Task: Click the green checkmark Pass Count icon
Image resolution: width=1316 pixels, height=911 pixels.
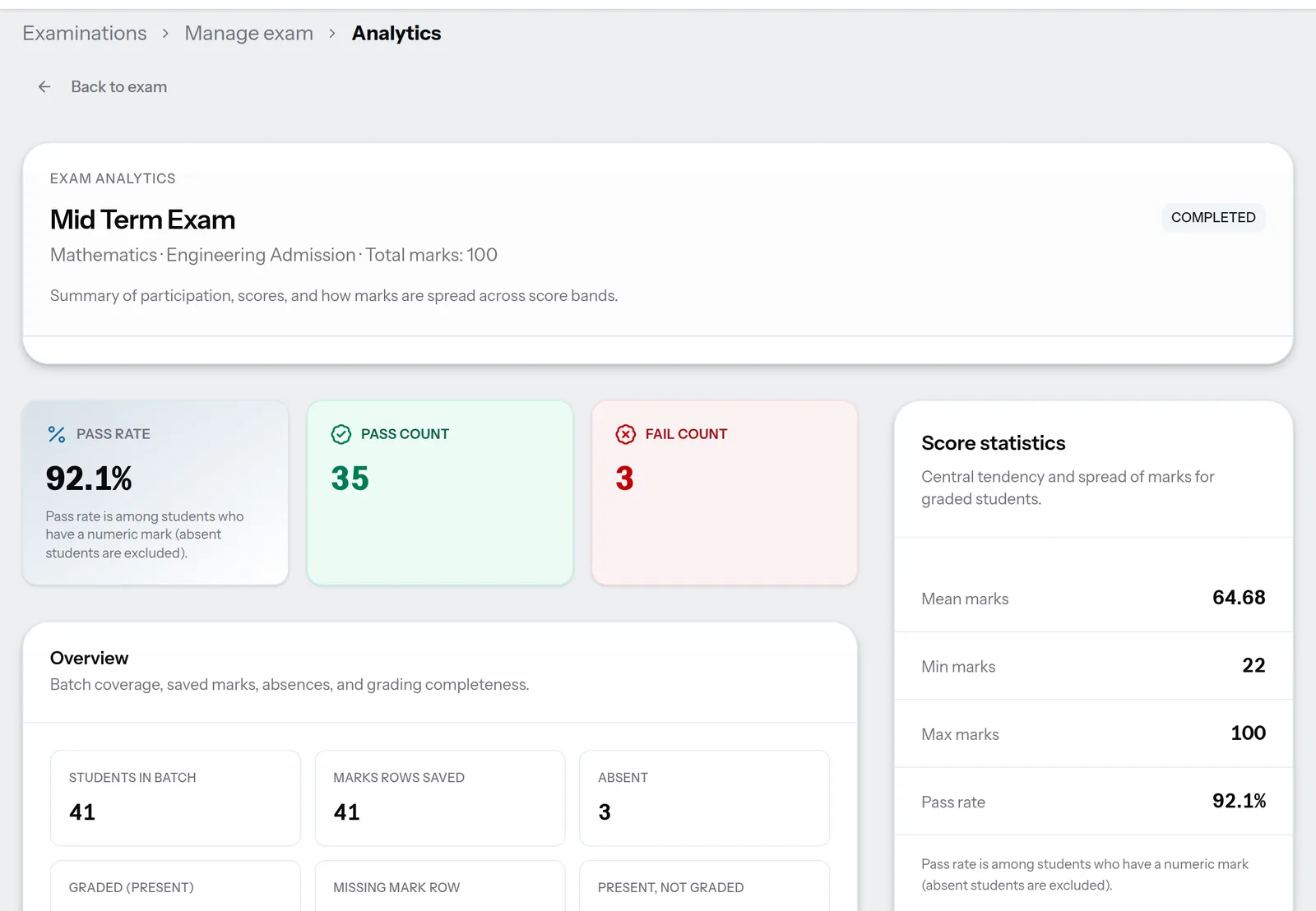Action: tap(341, 434)
